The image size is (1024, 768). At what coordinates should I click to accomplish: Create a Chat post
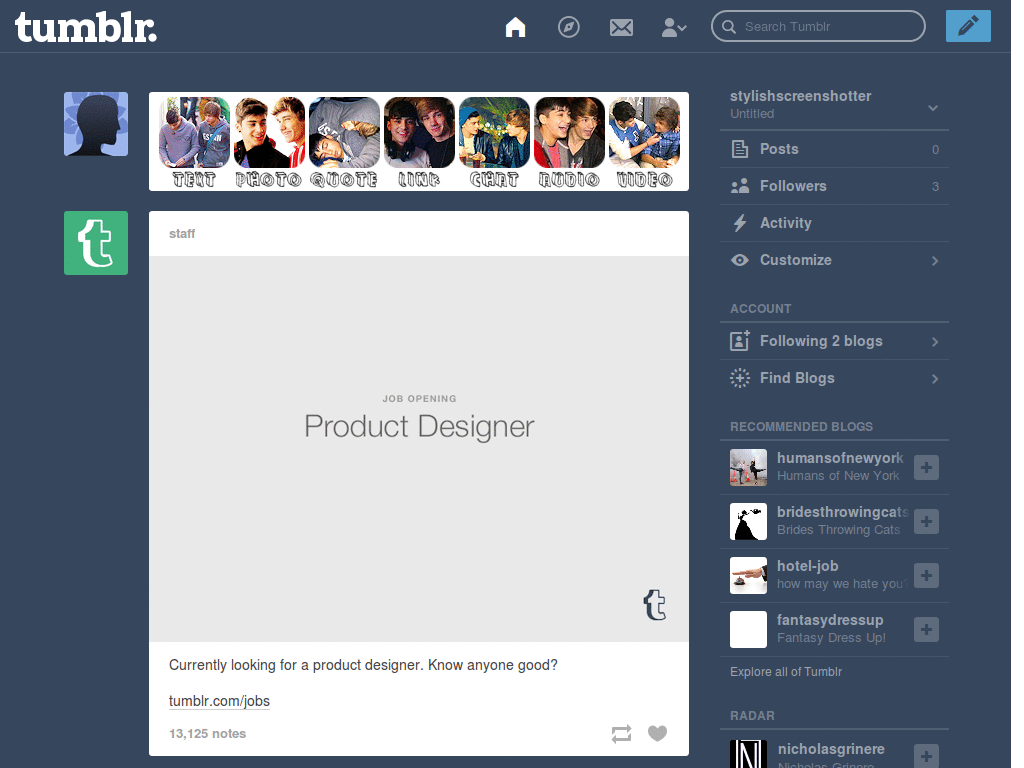click(x=494, y=142)
